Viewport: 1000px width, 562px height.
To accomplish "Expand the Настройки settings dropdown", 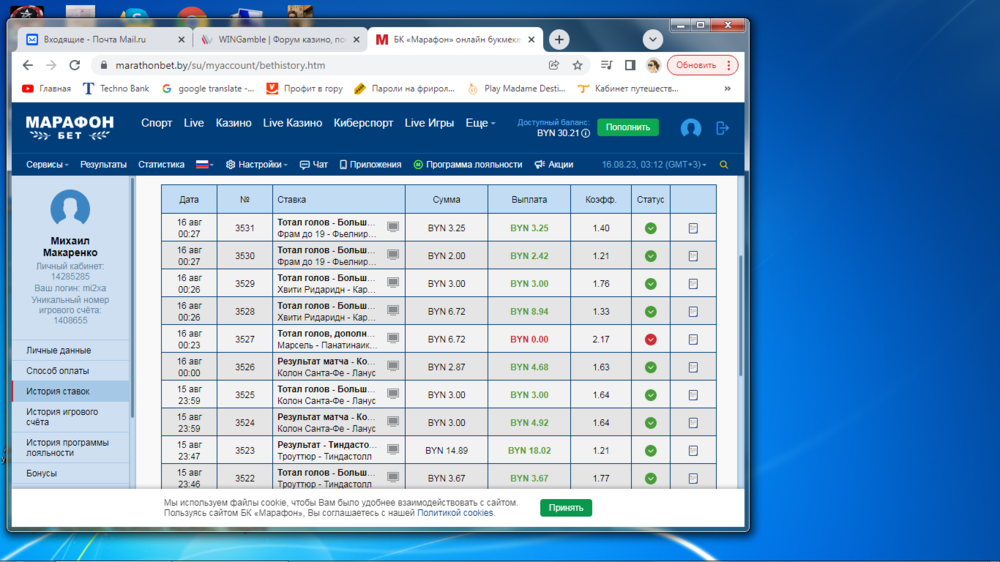I will point(255,165).
